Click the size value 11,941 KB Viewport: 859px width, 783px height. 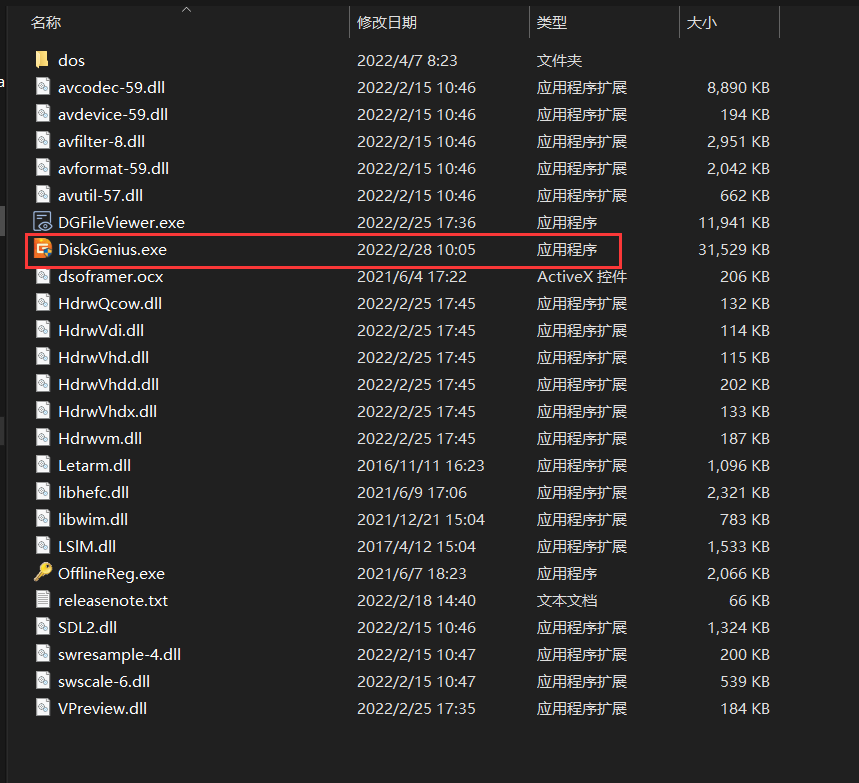[734, 222]
